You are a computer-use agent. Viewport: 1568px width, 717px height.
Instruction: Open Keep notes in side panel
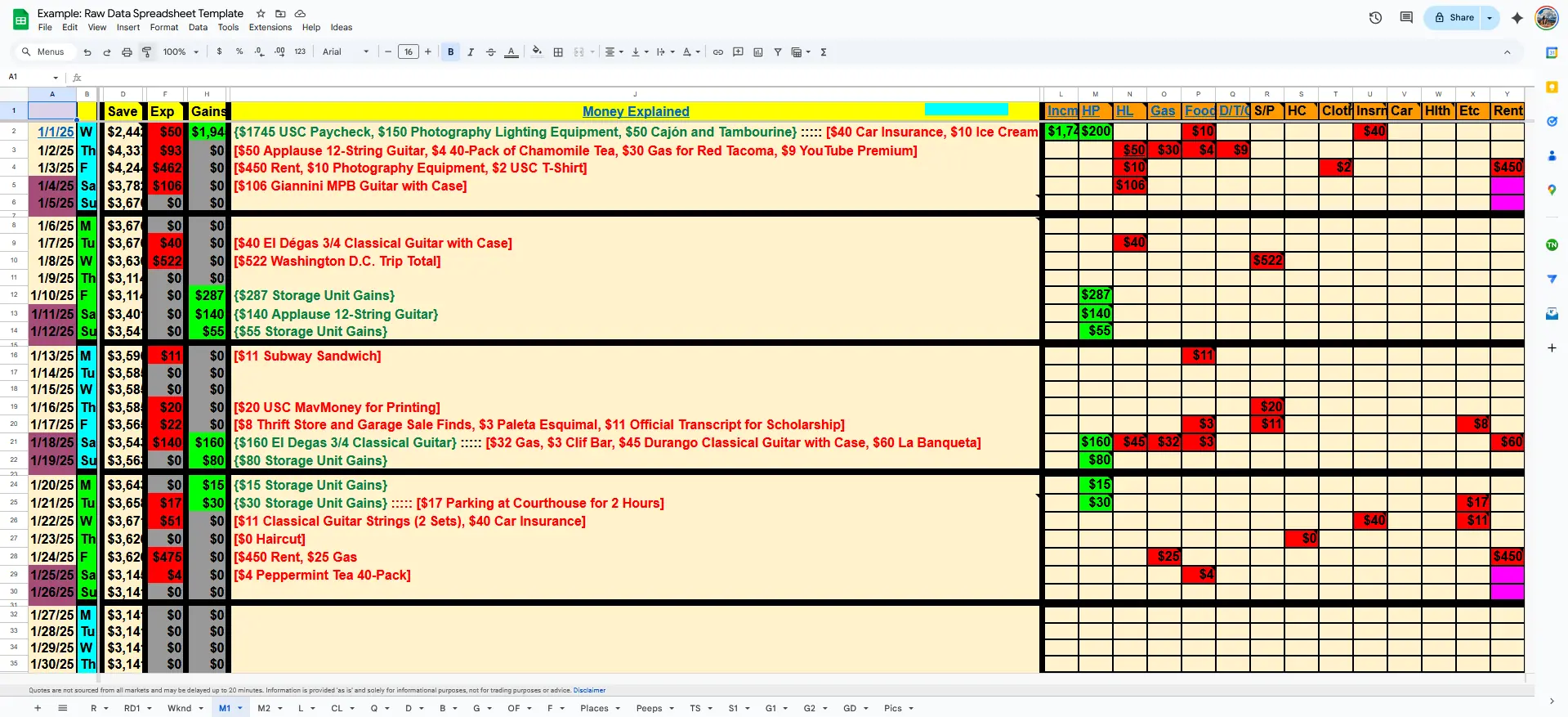(1552, 87)
